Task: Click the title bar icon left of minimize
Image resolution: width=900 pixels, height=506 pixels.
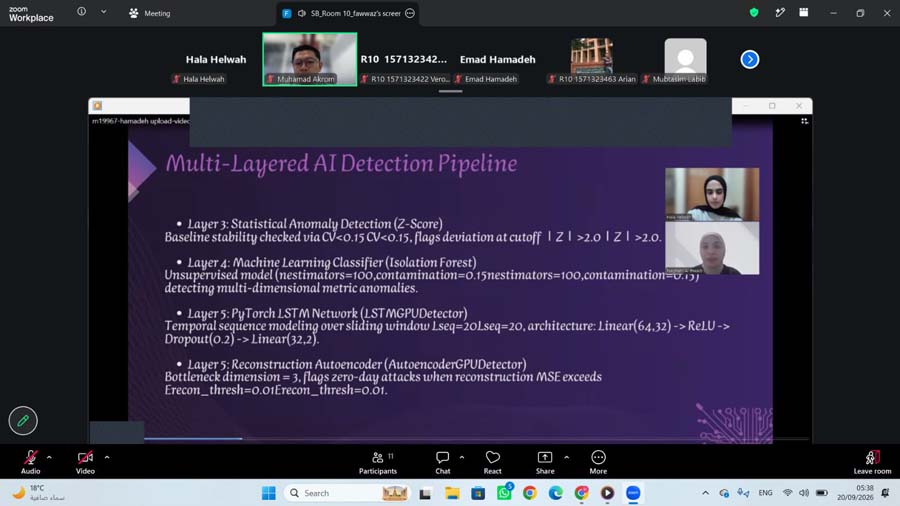Action: pyautogui.click(x=804, y=13)
